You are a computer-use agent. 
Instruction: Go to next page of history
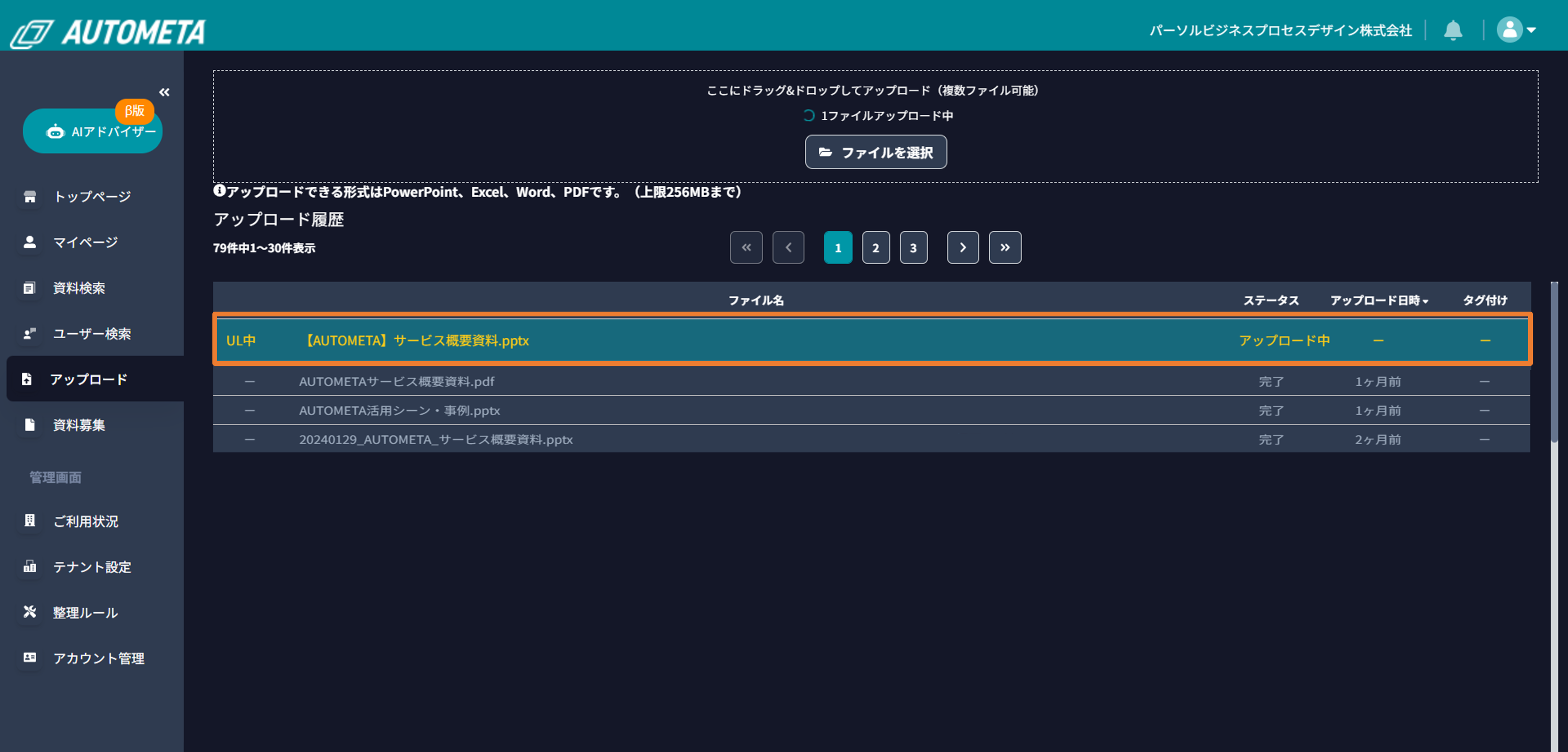tap(963, 247)
